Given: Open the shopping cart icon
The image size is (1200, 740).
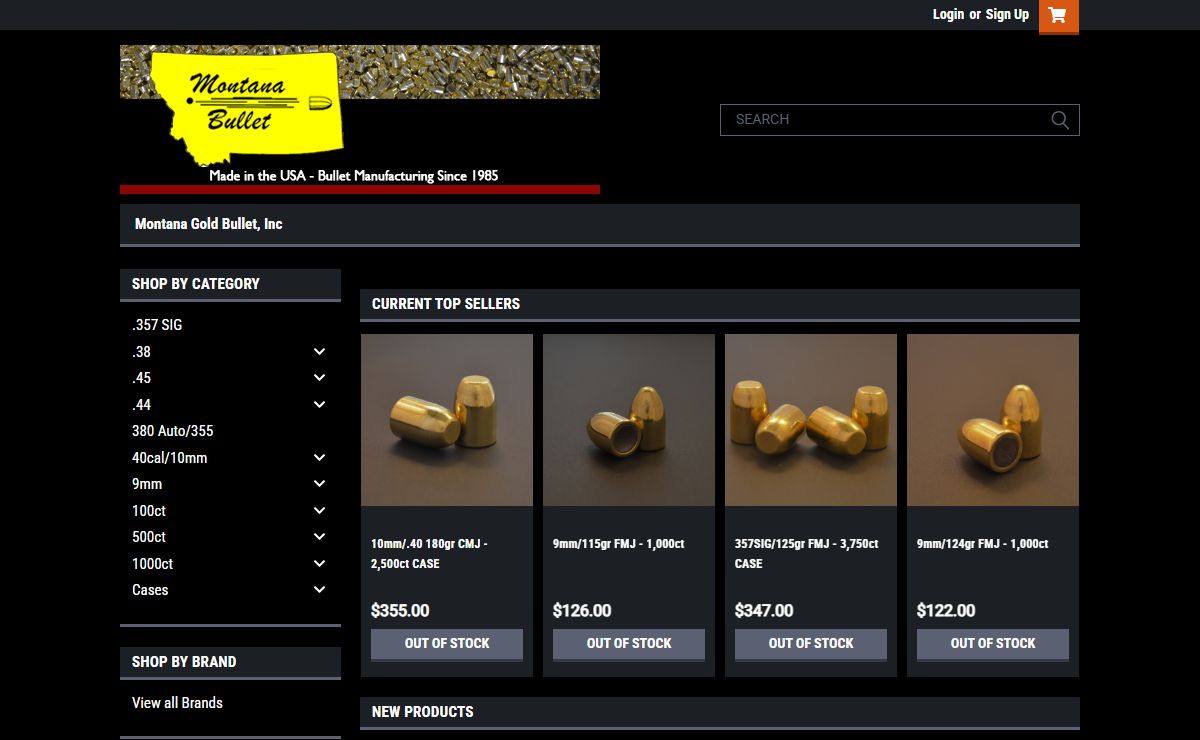Looking at the screenshot, I should [x=1059, y=16].
